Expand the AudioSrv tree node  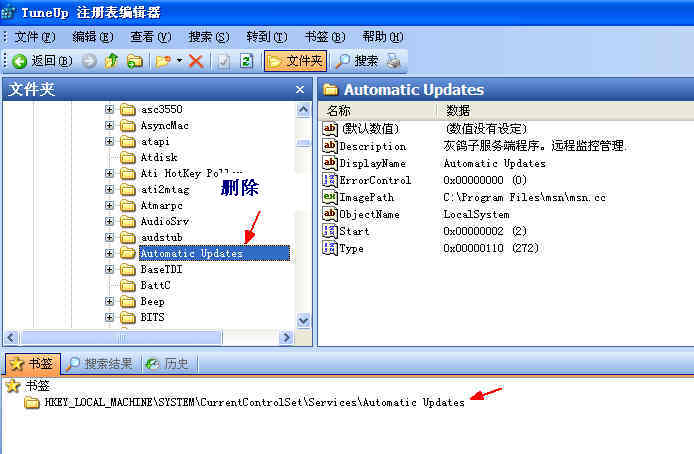pos(109,221)
